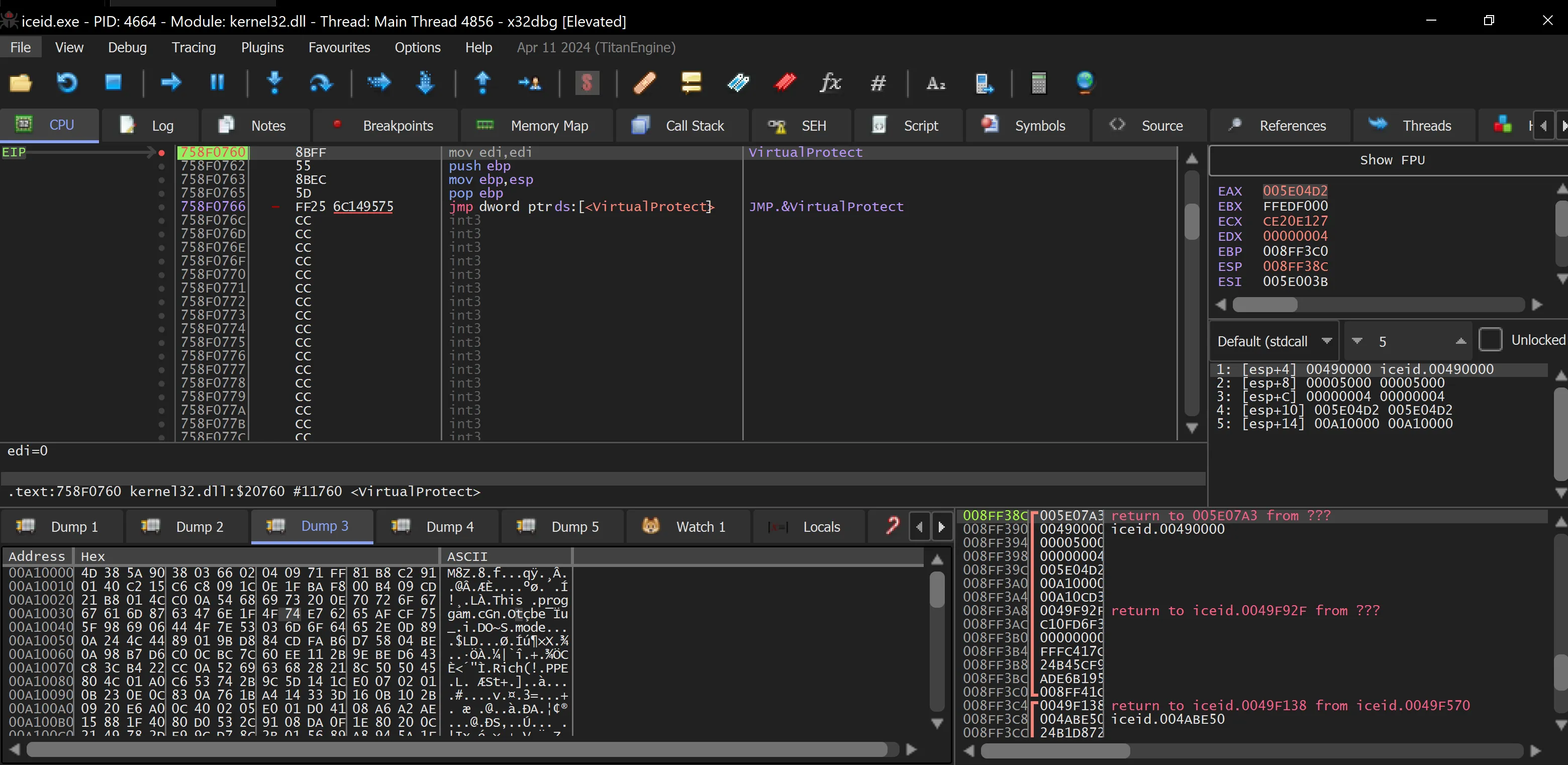The width and height of the screenshot is (1568, 765).
Task: Click the Open file folder icon
Action: 20,82
